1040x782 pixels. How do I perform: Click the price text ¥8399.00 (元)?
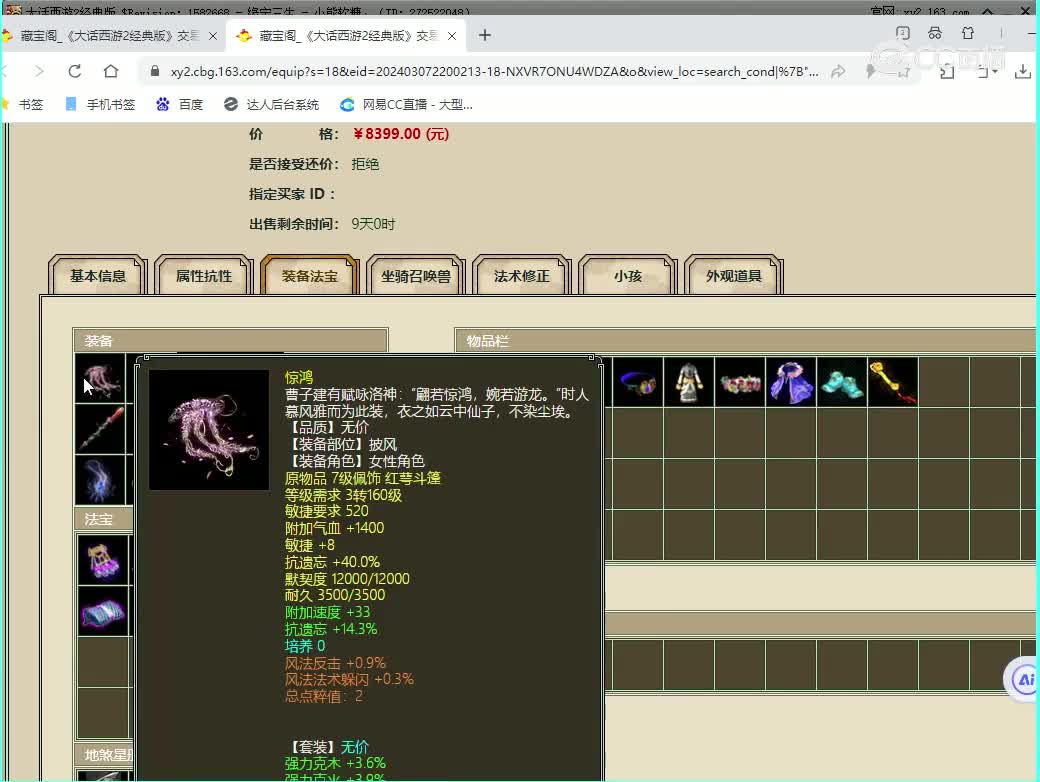[401, 134]
